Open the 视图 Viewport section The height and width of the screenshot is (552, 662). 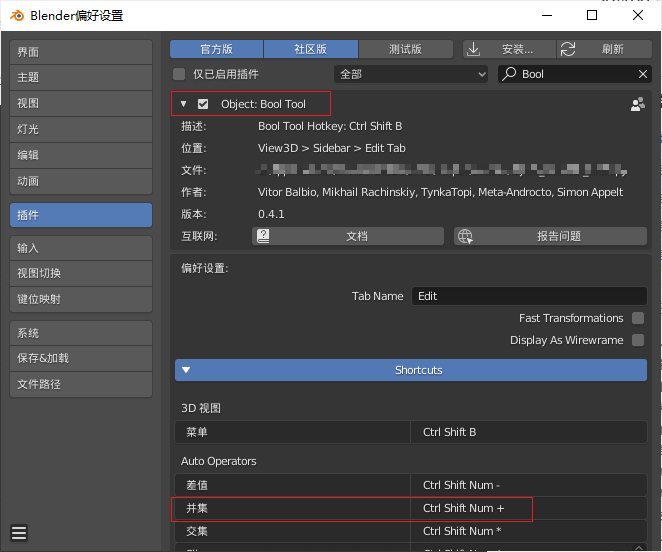click(x=81, y=103)
